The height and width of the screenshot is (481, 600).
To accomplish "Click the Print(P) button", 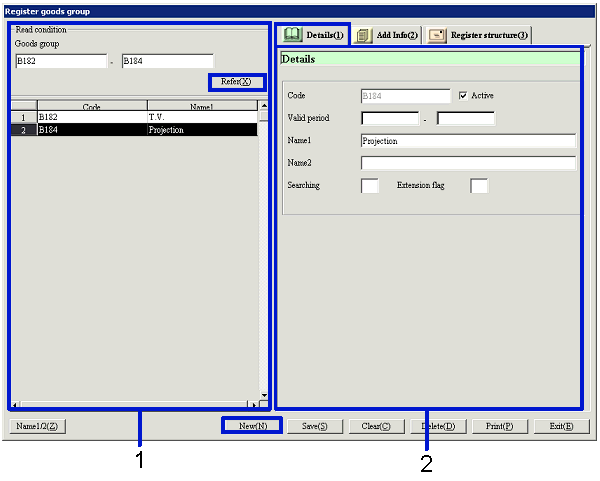I will 499,426.
